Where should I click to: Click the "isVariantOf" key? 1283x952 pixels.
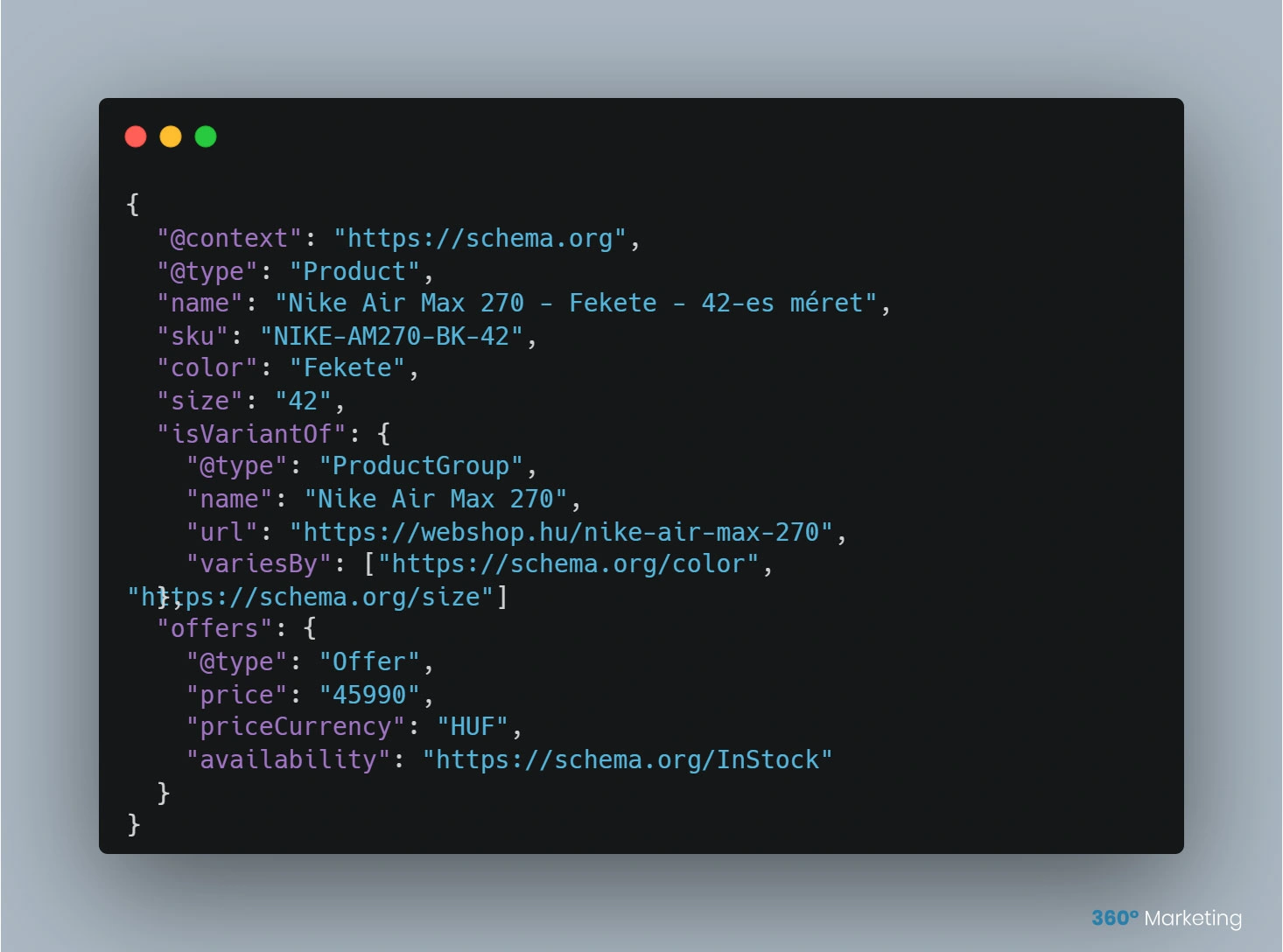pos(252,434)
